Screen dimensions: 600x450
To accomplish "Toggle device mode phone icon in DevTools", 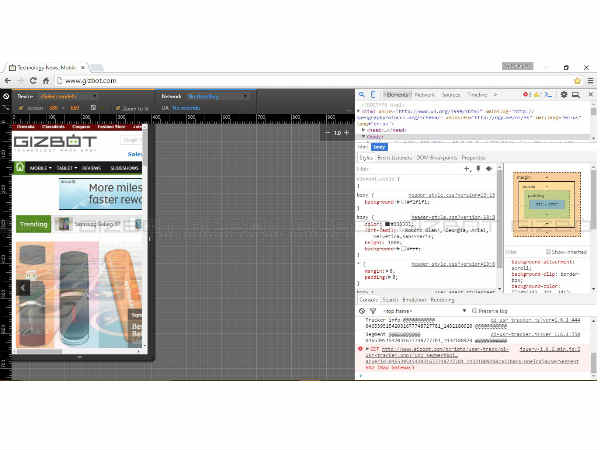I will tap(373, 94).
